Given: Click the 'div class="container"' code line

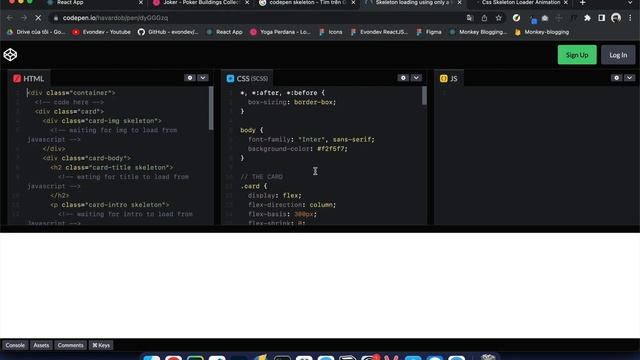Looking at the screenshot, I should coord(71,93).
